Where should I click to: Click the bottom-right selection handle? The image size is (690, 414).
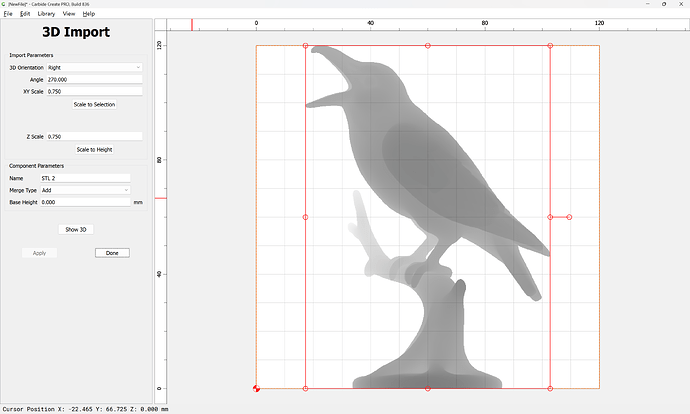coord(550,388)
